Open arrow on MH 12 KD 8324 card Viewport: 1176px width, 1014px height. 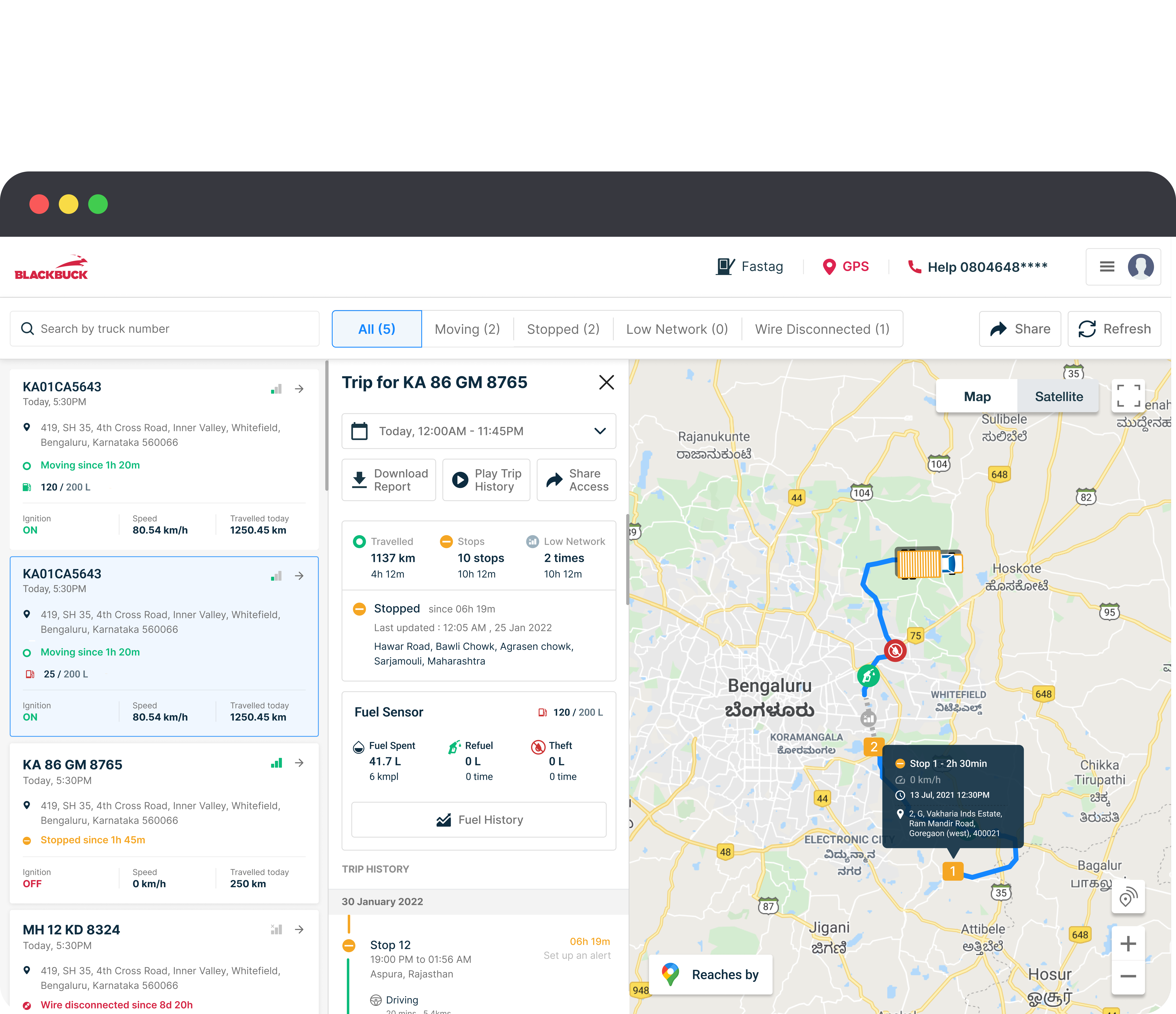point(299,929)
